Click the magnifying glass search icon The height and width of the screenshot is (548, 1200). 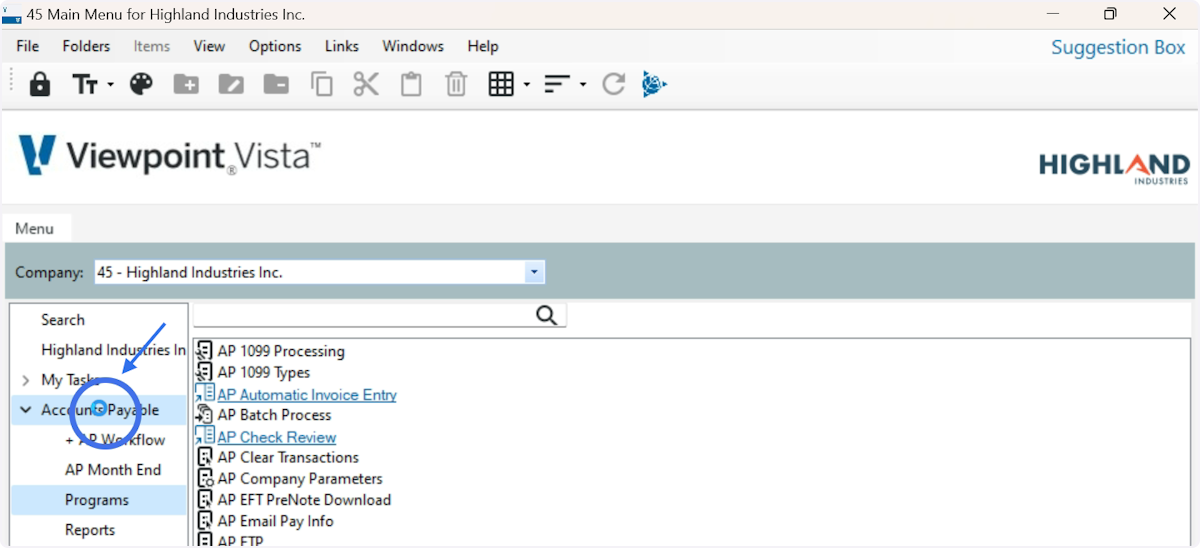pyautogui.click(x=546, y=316)
